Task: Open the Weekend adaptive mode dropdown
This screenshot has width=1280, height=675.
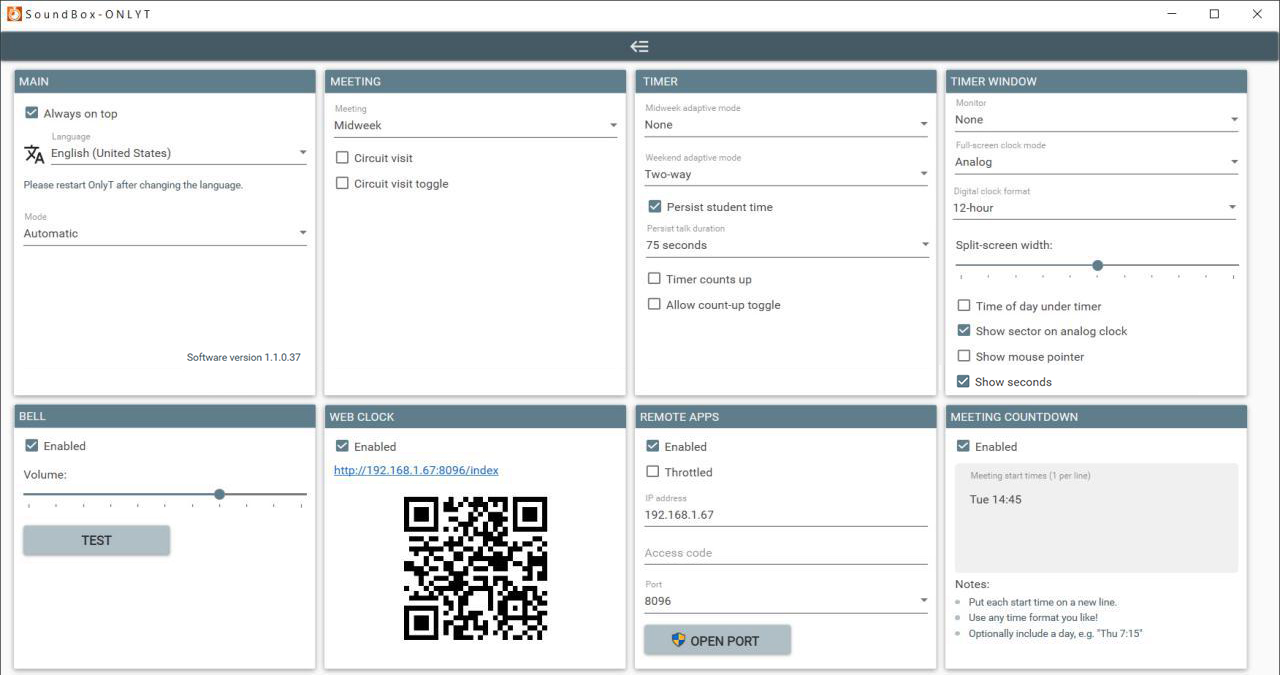Action: tap(923, 173)
